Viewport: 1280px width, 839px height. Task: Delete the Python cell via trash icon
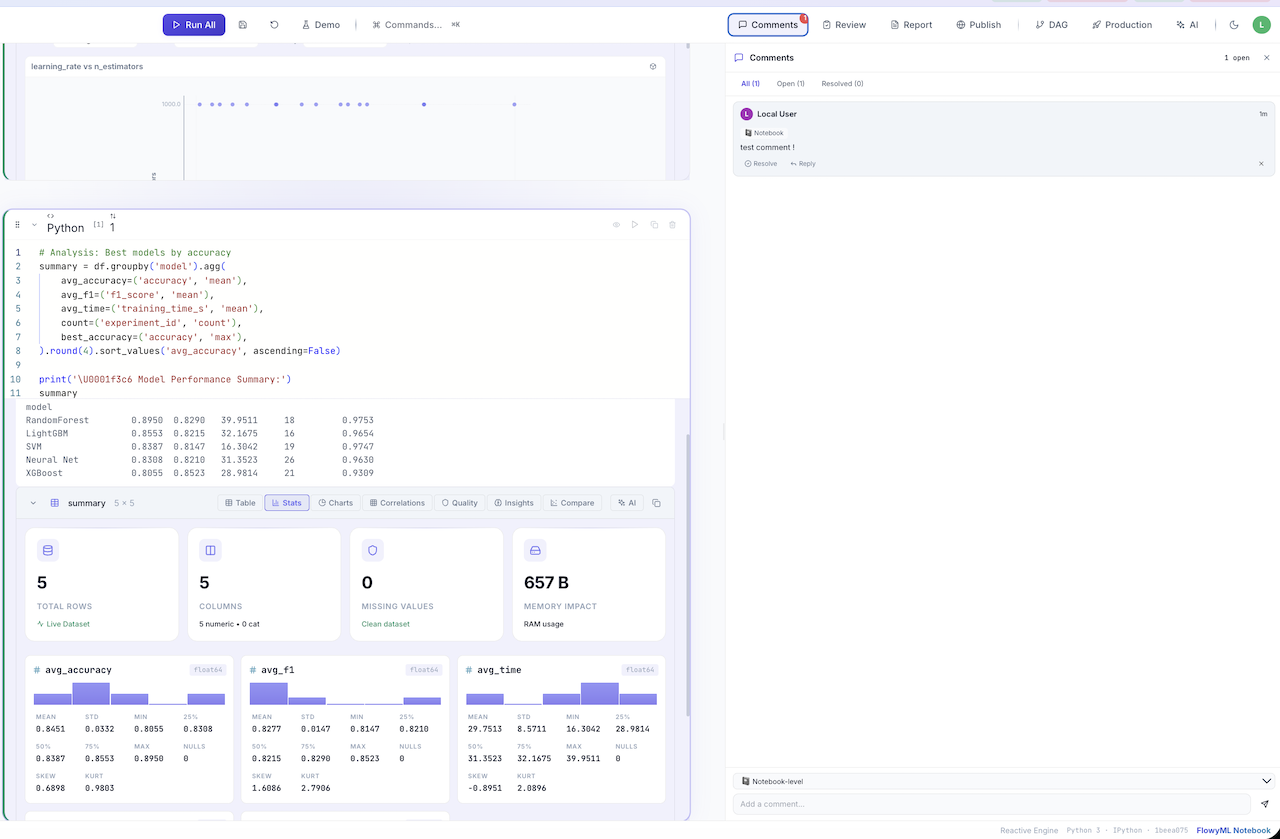(x=672, y=225)
